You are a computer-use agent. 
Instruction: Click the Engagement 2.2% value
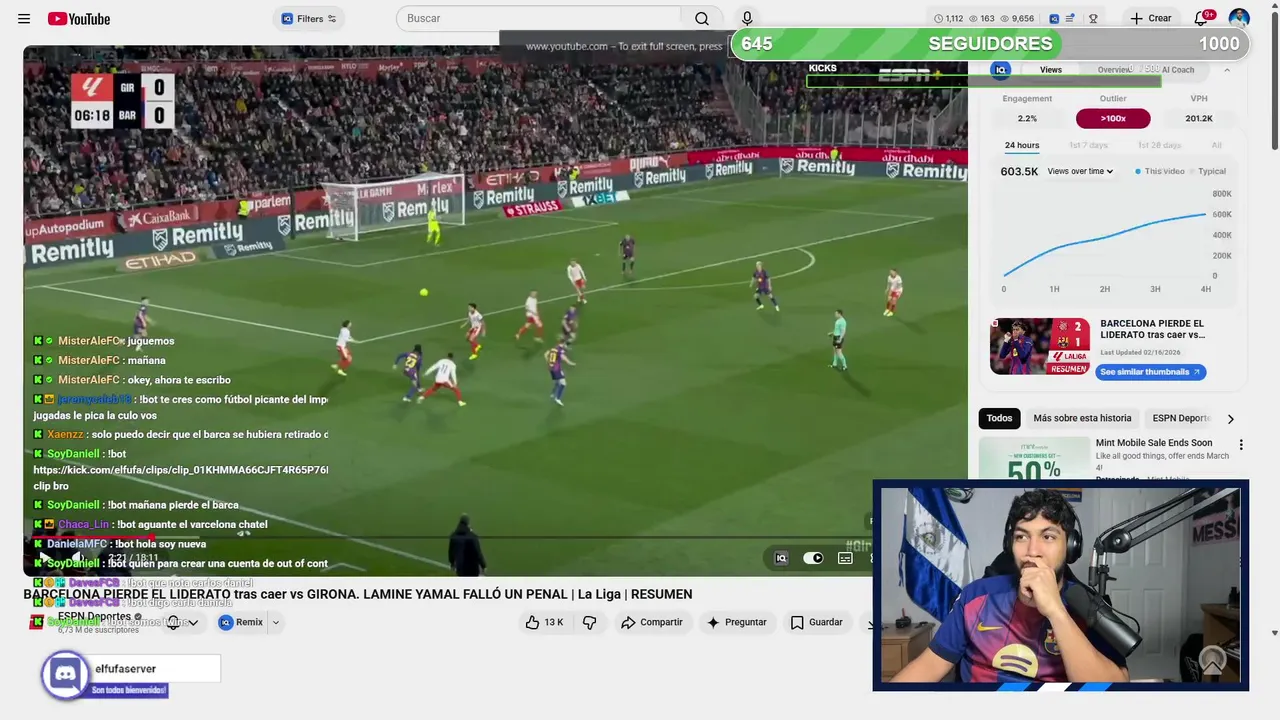[1027, 119]
